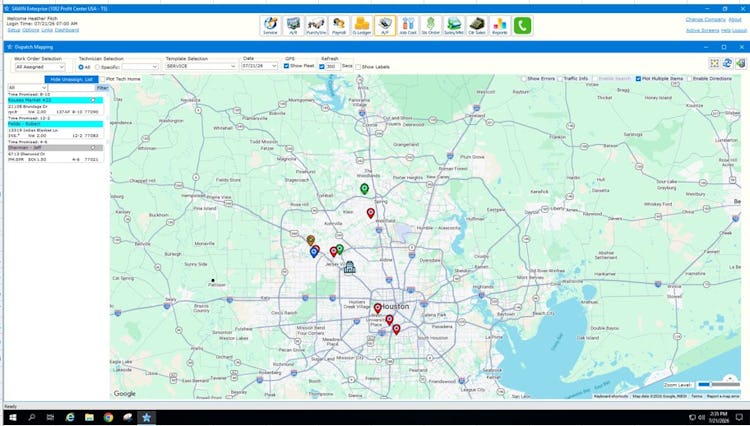Viewport: 750px width, 426px height.
Task: Select the red pin near Houston label
Action: (377, 308)
